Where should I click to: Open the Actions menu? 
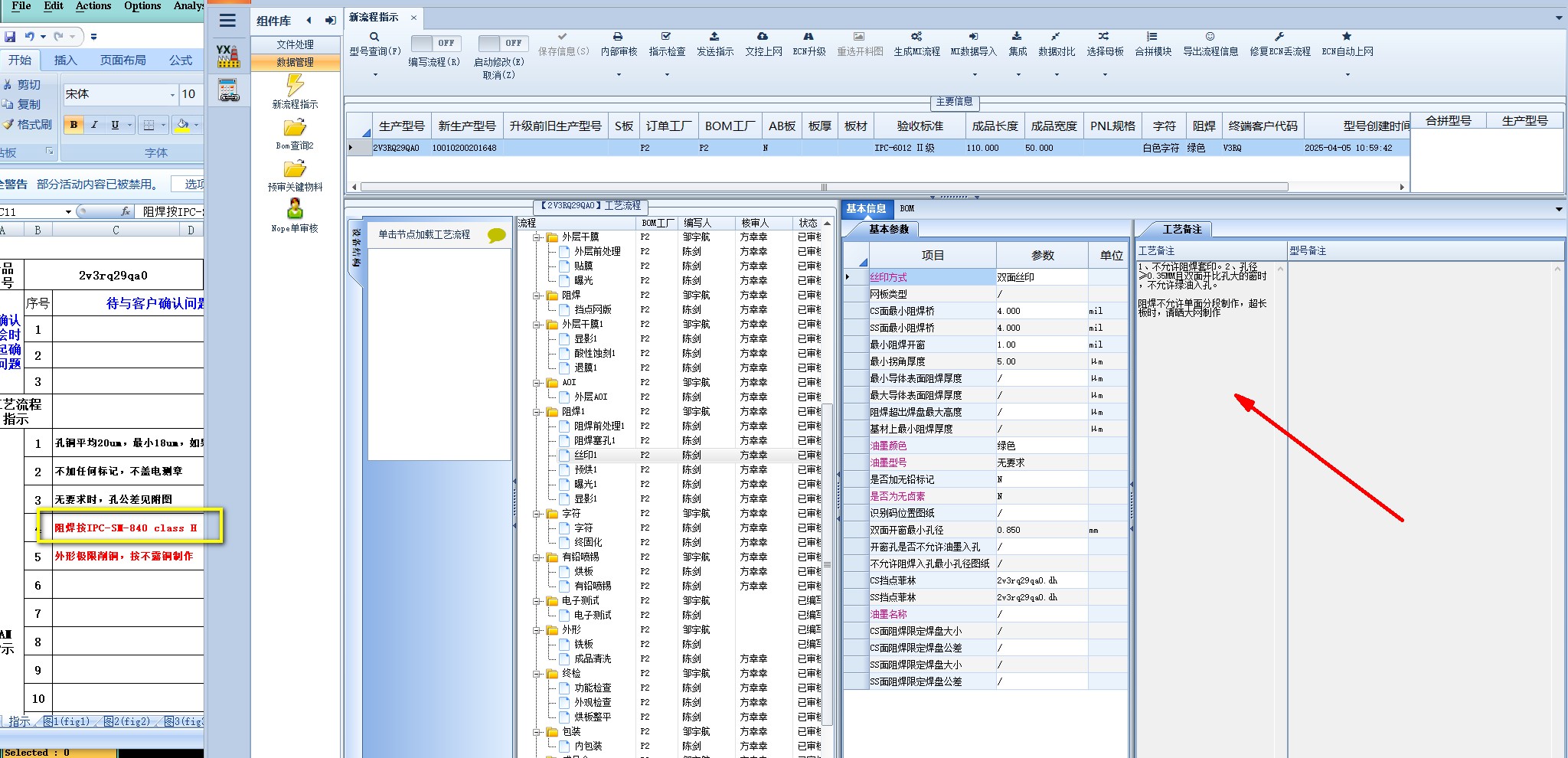click(x=93, y=6)
